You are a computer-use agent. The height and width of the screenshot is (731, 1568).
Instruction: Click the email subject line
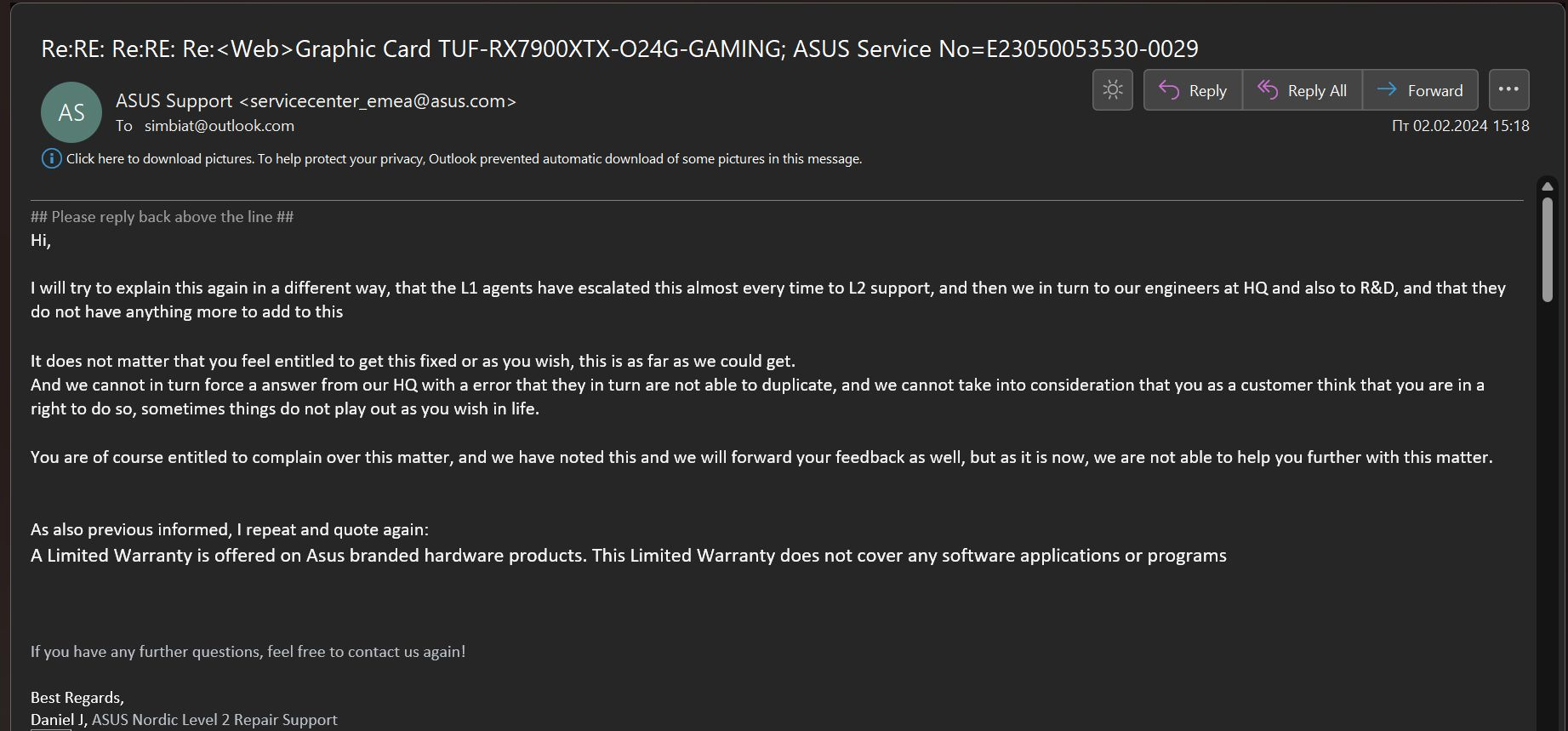(619, 49)
